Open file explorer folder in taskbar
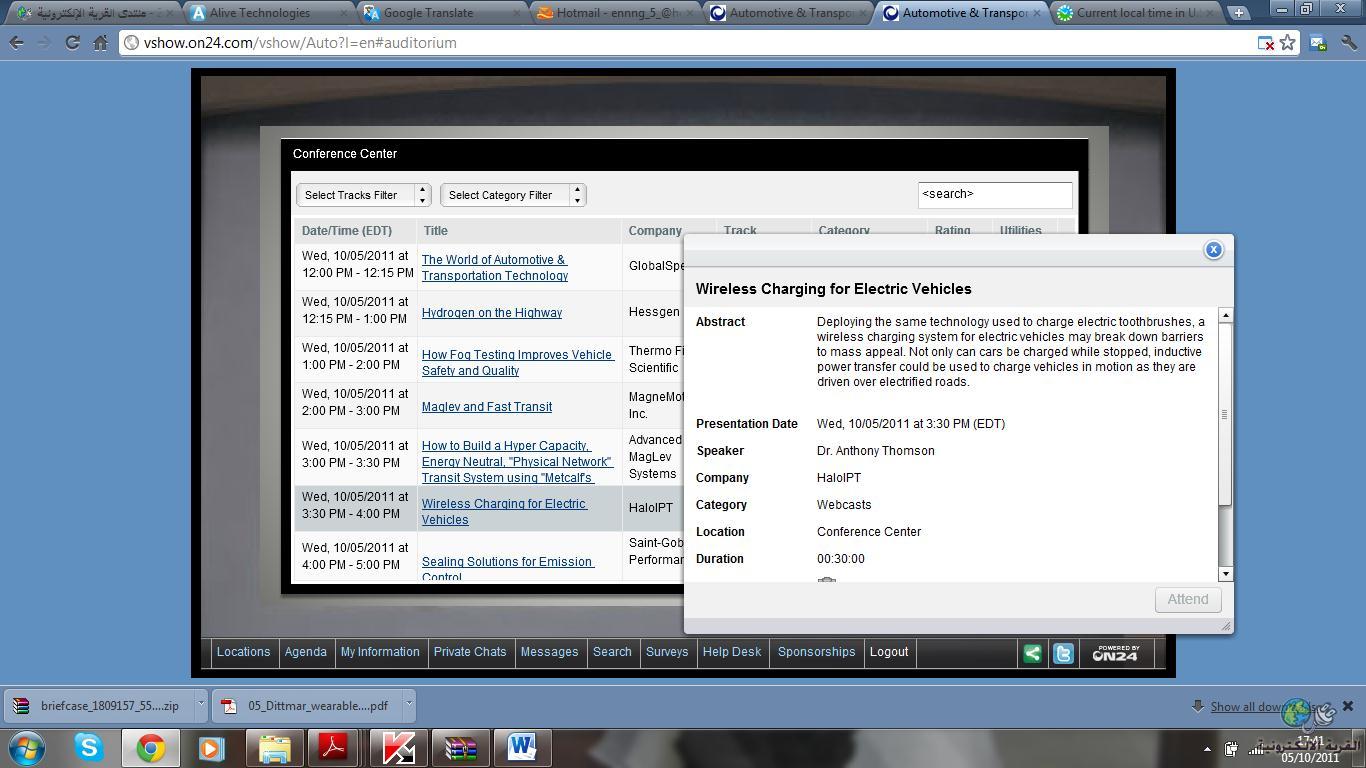The width and height of the screenshot is (1366, 768). pos(274,748)
